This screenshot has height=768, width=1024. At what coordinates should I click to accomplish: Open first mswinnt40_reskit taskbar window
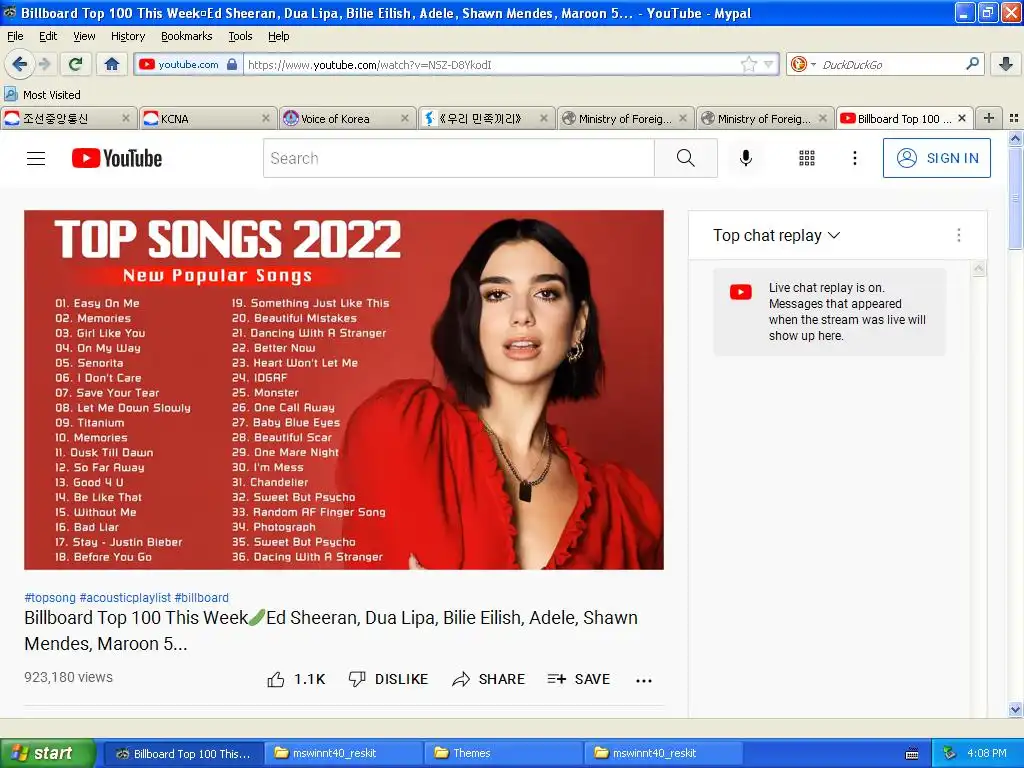click(x=342, y=753)
